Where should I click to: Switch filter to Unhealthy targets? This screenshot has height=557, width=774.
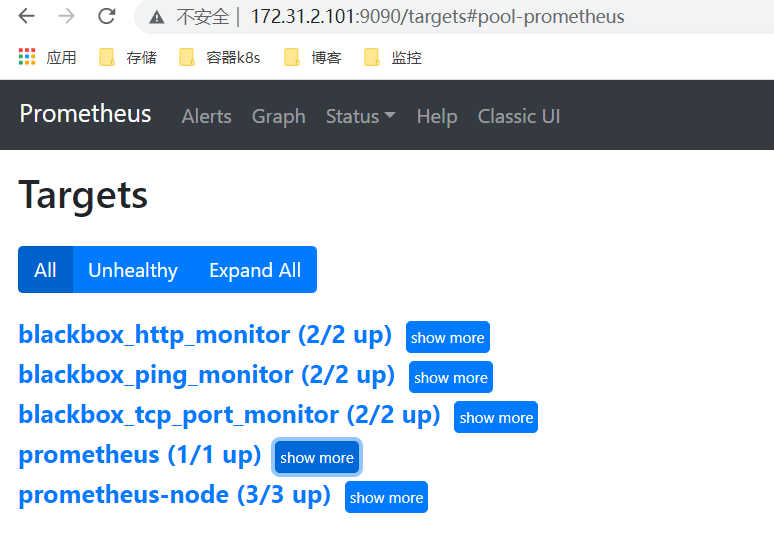[x=133, y=270]
